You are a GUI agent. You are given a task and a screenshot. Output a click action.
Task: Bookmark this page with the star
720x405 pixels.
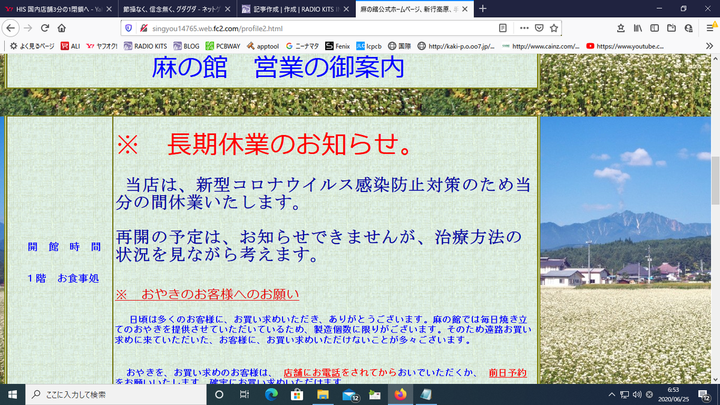click(554, 28)
